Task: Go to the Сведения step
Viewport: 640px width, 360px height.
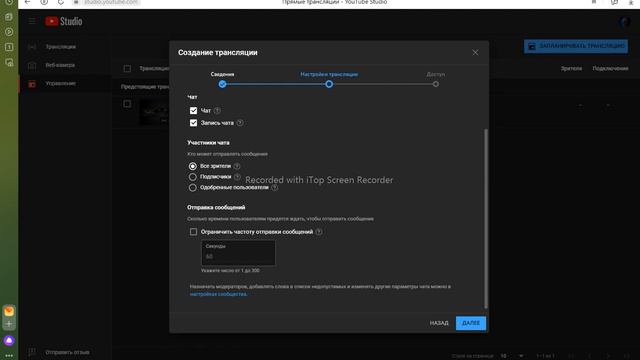Action: (x=222, y=74)
